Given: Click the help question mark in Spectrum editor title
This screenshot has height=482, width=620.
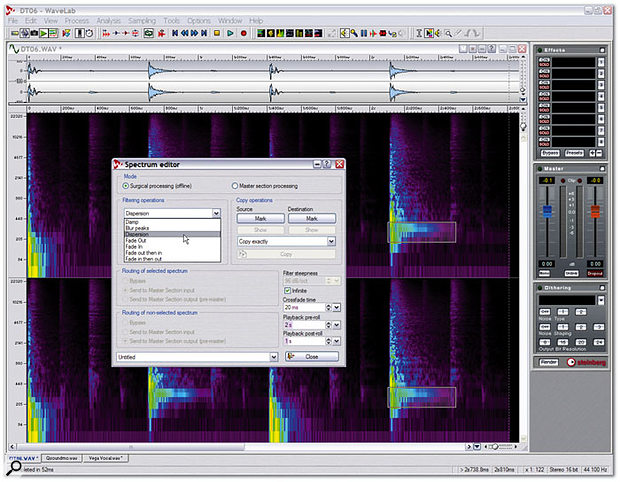Looking at the screenshot, I should tap(327, 164).
